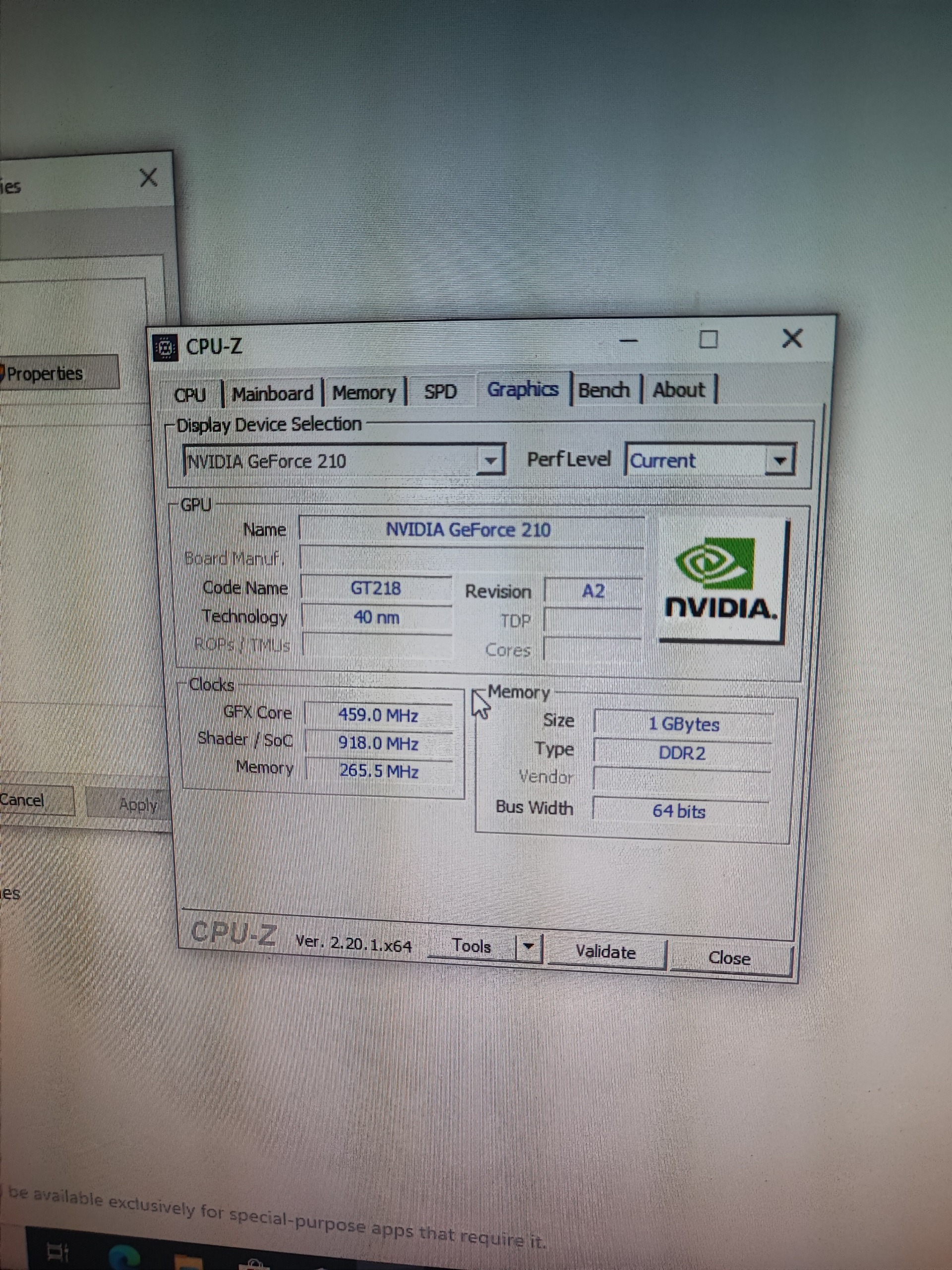The height and width of the screenshot is (1270, 952).
Task: Click the CPU-Z icon in the title bar
Action: 165,347
